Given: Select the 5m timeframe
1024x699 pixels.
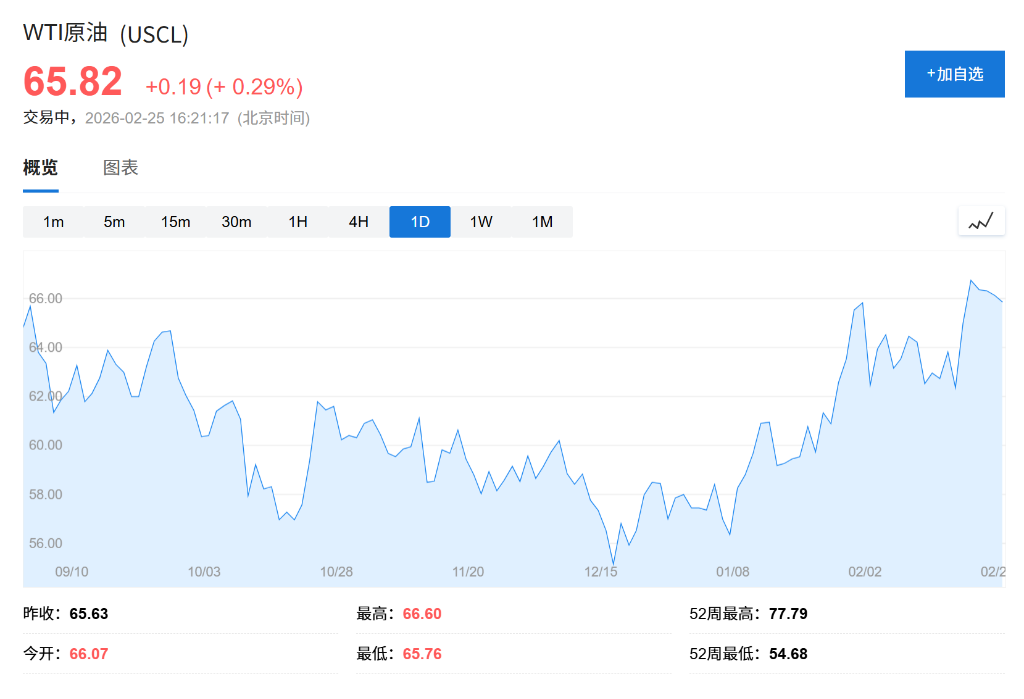Looking at the screenshot, I should point(114,222).
